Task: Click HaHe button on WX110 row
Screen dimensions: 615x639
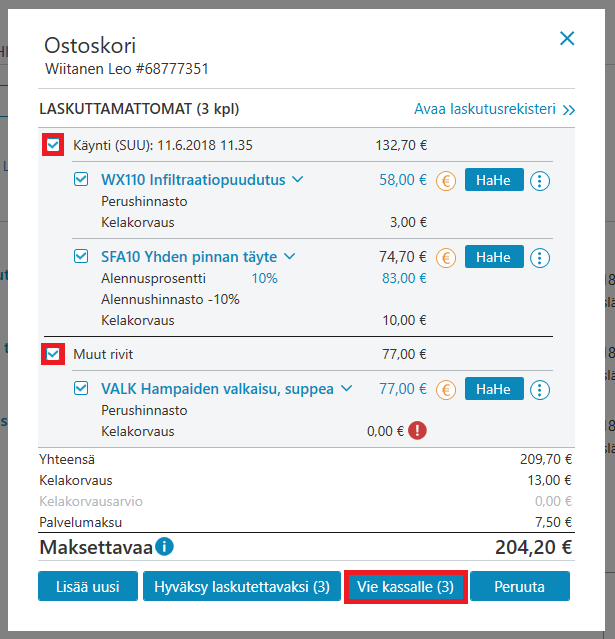Action: click(494, 180)
